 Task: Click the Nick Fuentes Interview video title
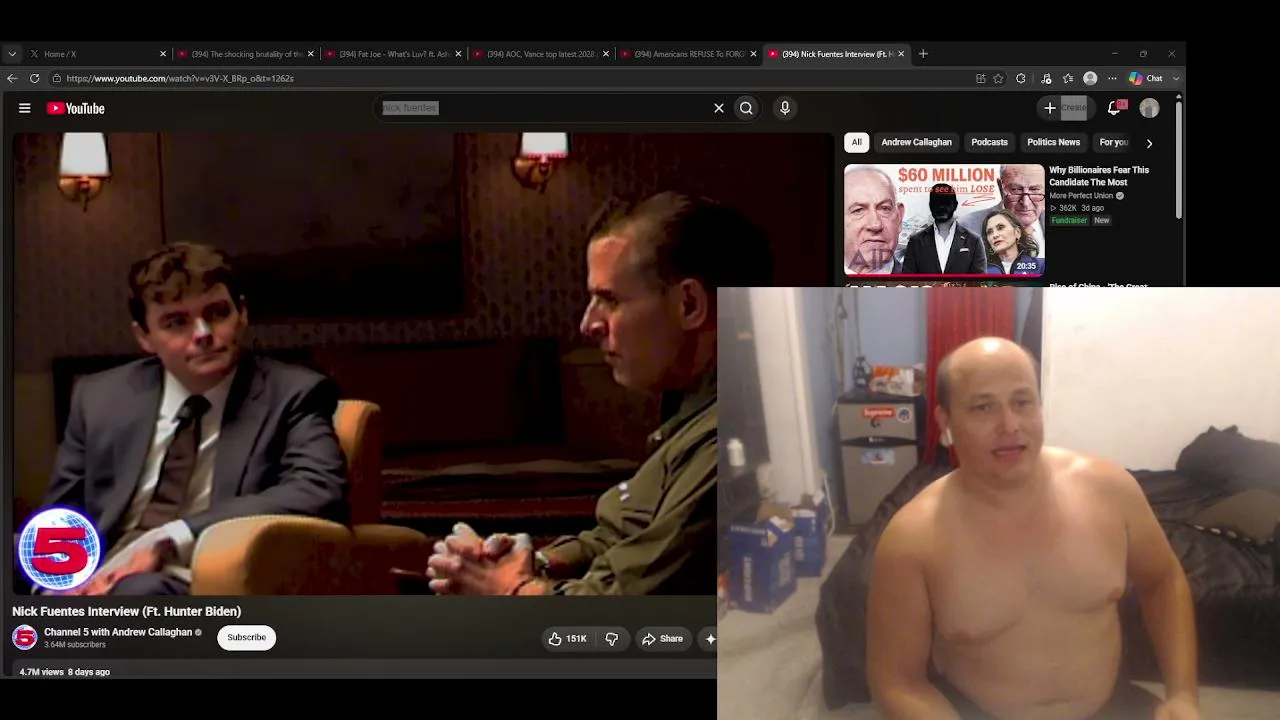pyautogui.click(x=127, y=611)
